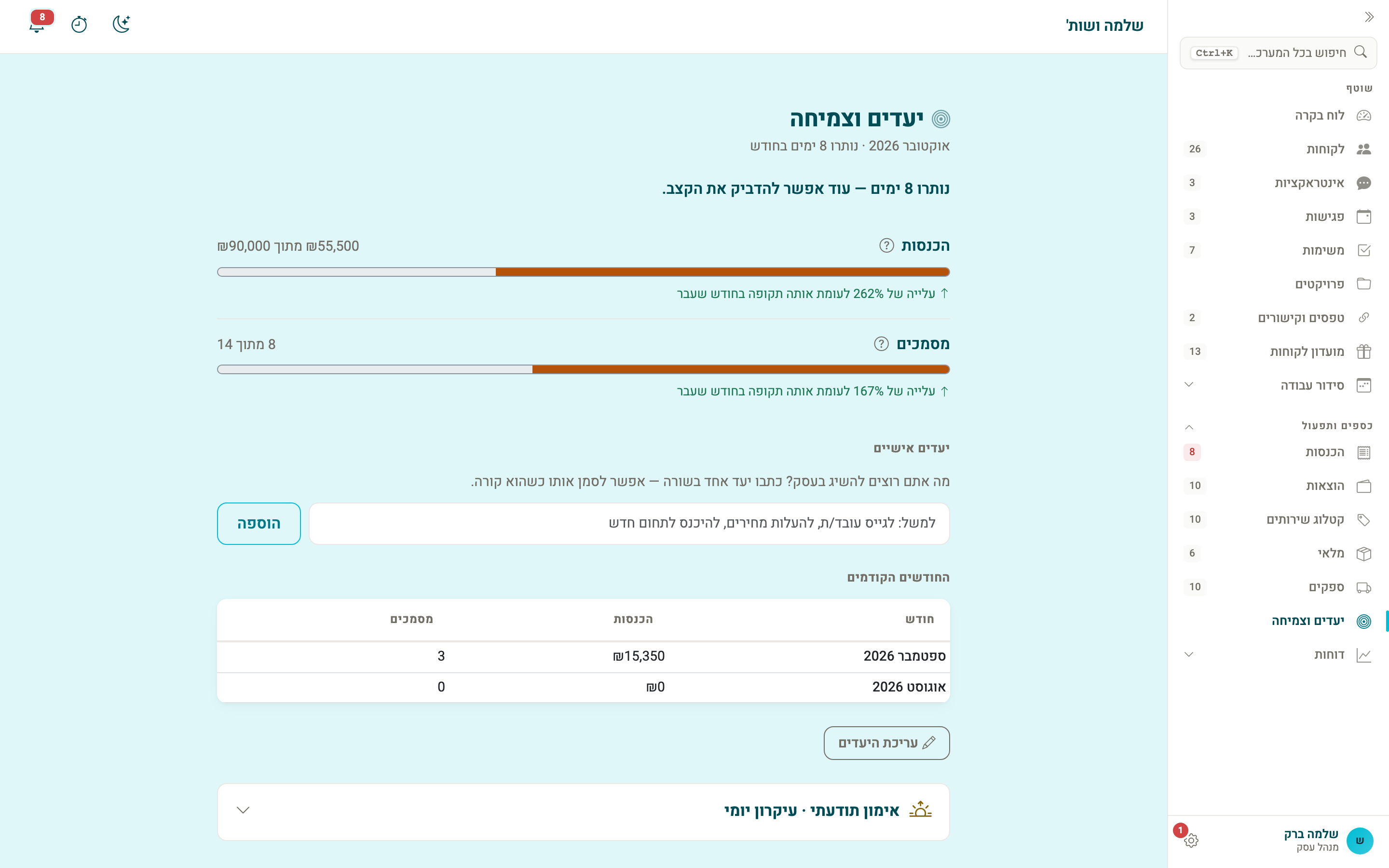Click the 'אוגוסט 2026' row in the table
Viewport: 1389px width, 868px height.
click(583, 687)
